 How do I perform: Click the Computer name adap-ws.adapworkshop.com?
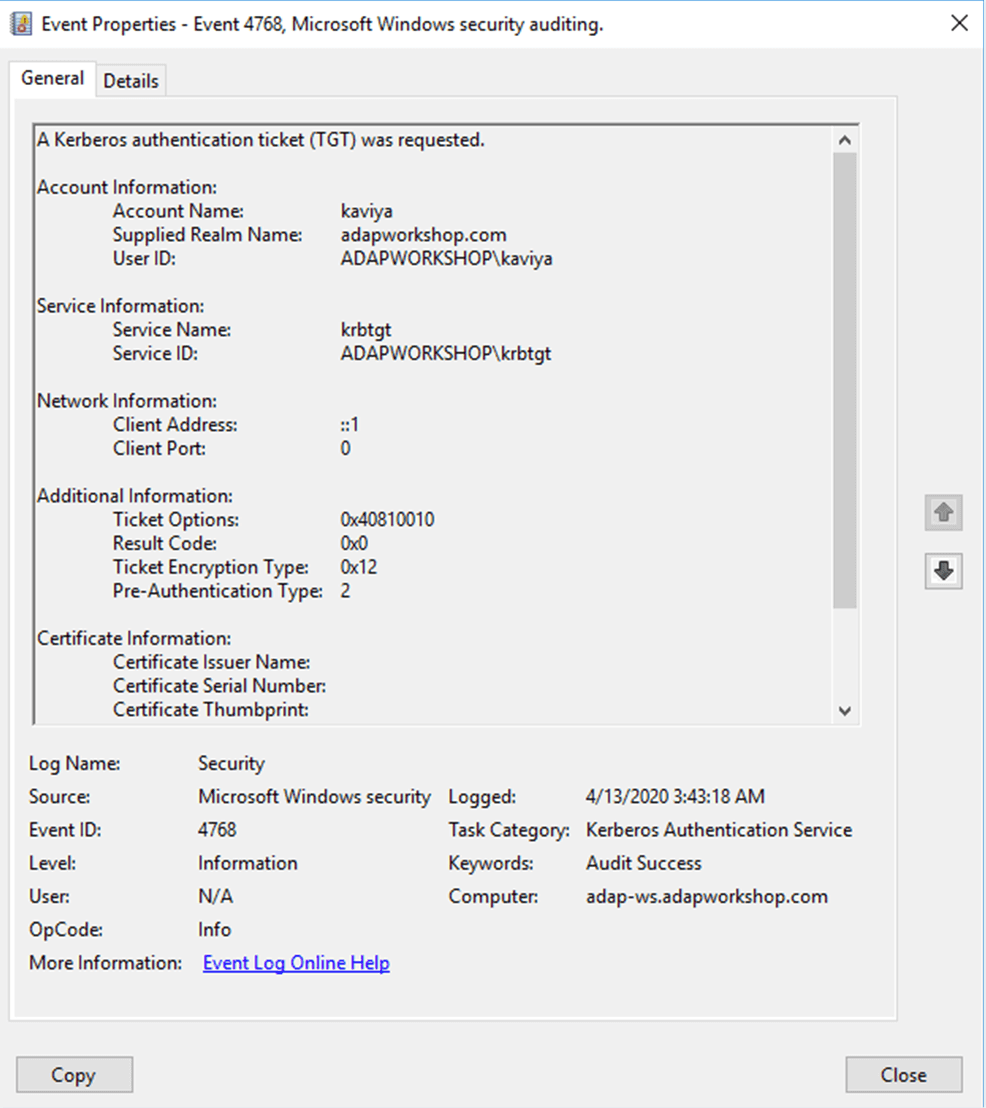(708, 896)
